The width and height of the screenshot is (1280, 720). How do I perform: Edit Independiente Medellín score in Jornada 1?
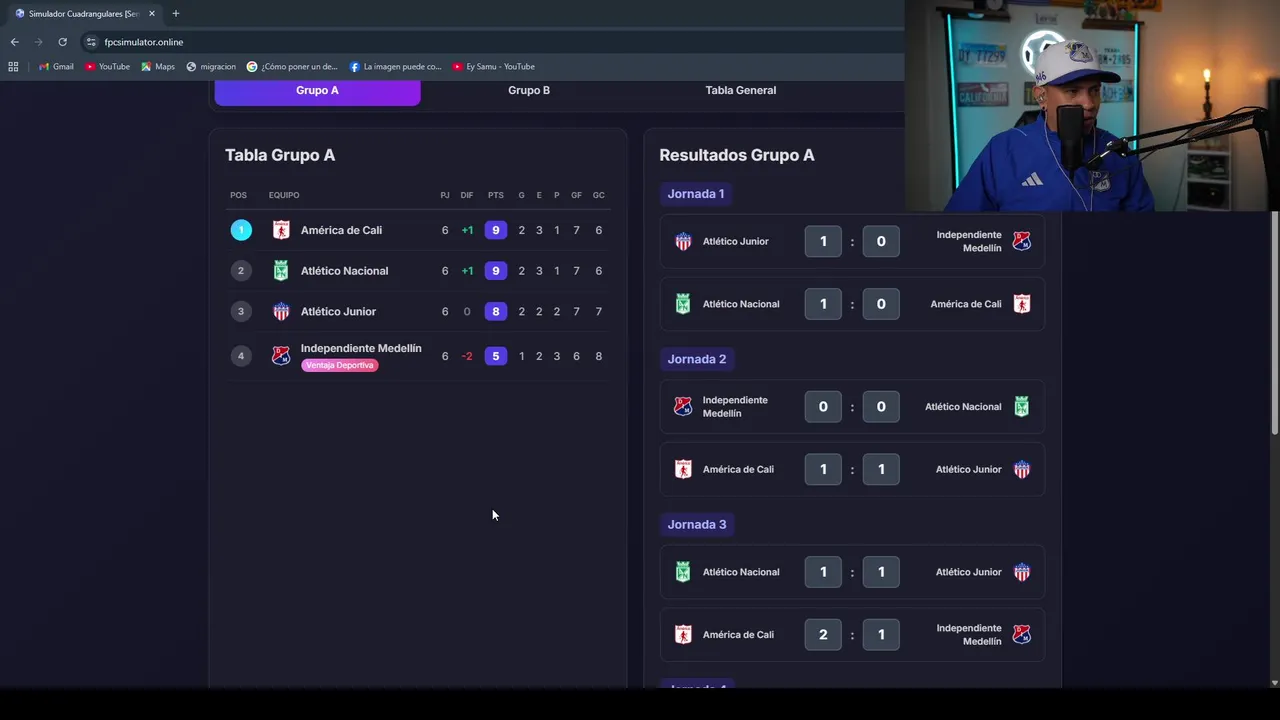[x=881, y=241]
